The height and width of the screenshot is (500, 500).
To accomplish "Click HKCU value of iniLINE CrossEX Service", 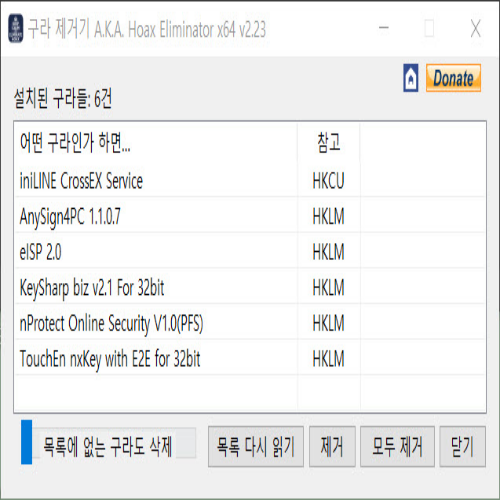I will 328,181.
